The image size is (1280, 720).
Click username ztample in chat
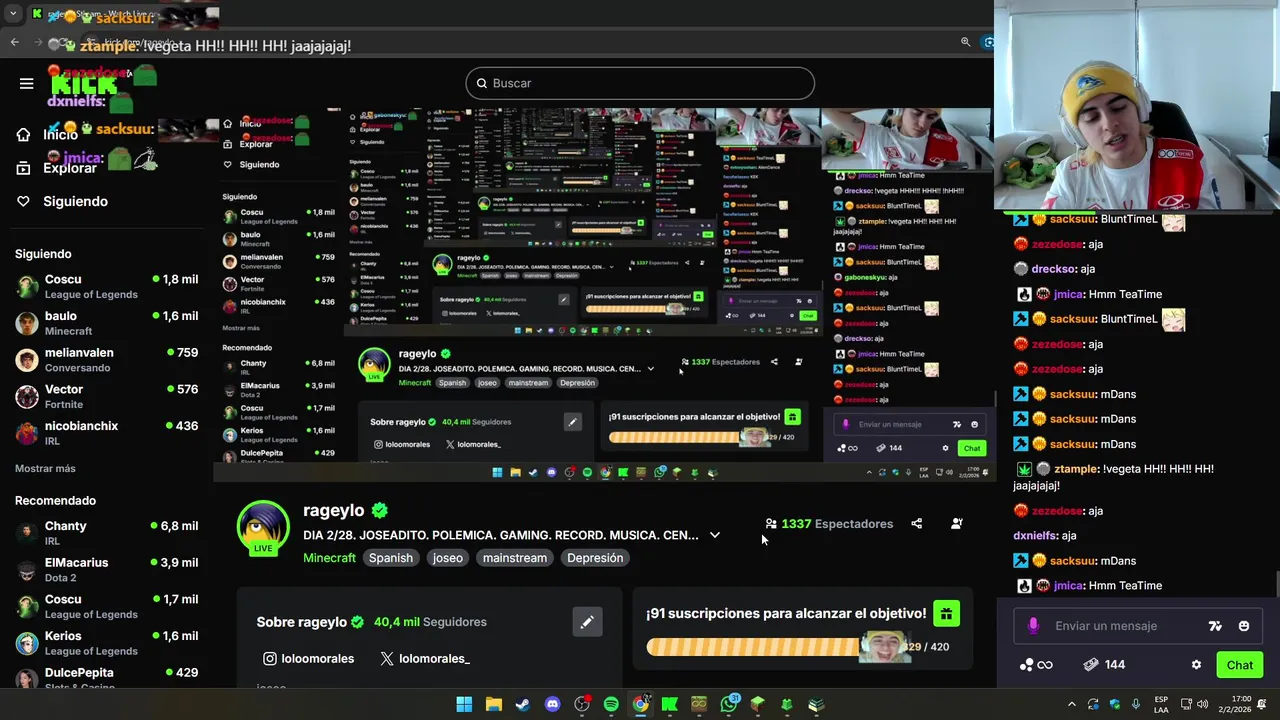[x=1076, y=469]
